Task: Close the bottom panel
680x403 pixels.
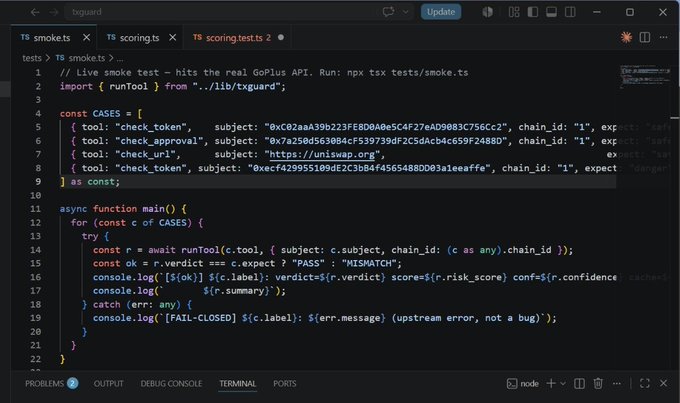Action: 664,383
